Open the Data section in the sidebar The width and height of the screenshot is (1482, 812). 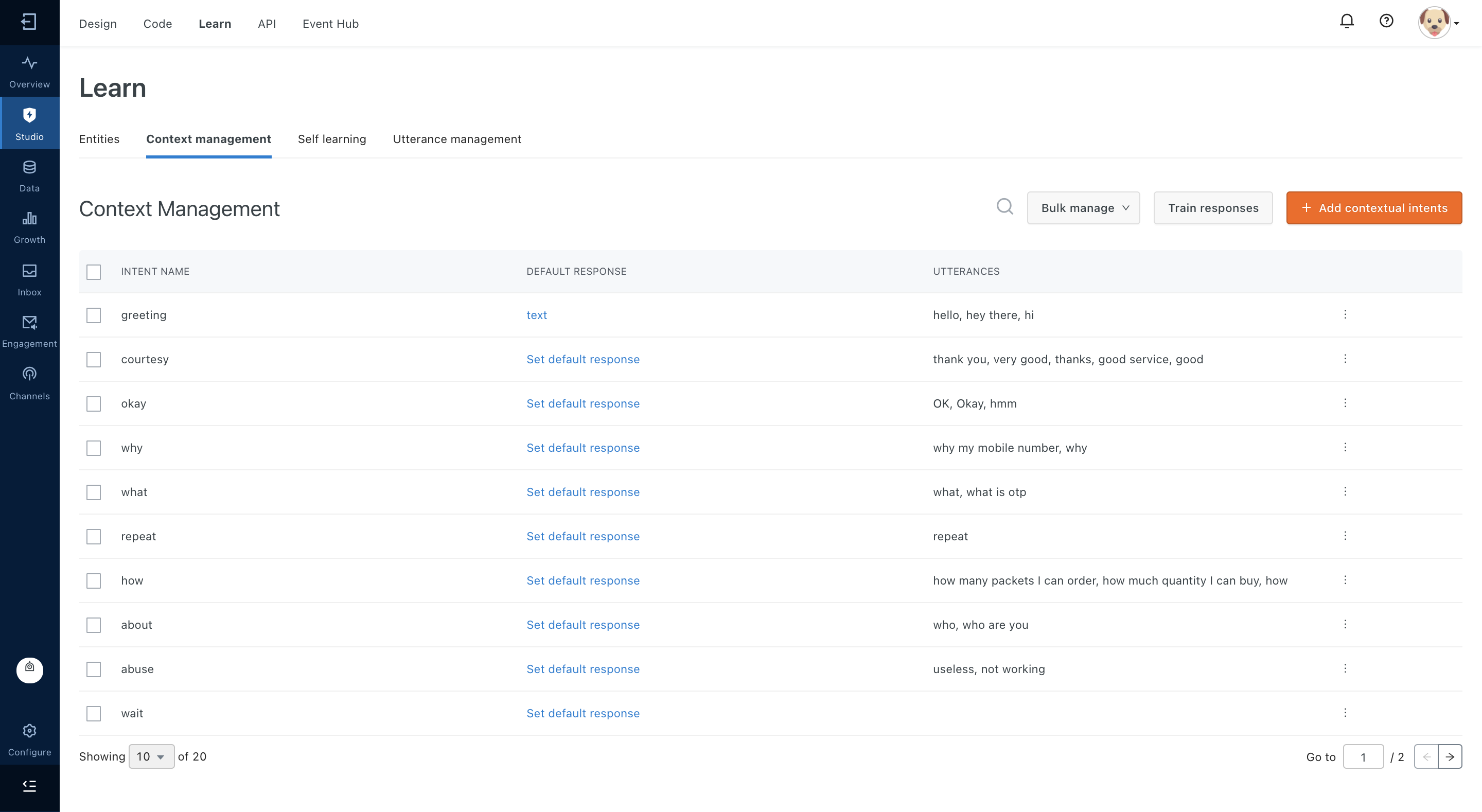pyautogui.click(x=29, y=175)
